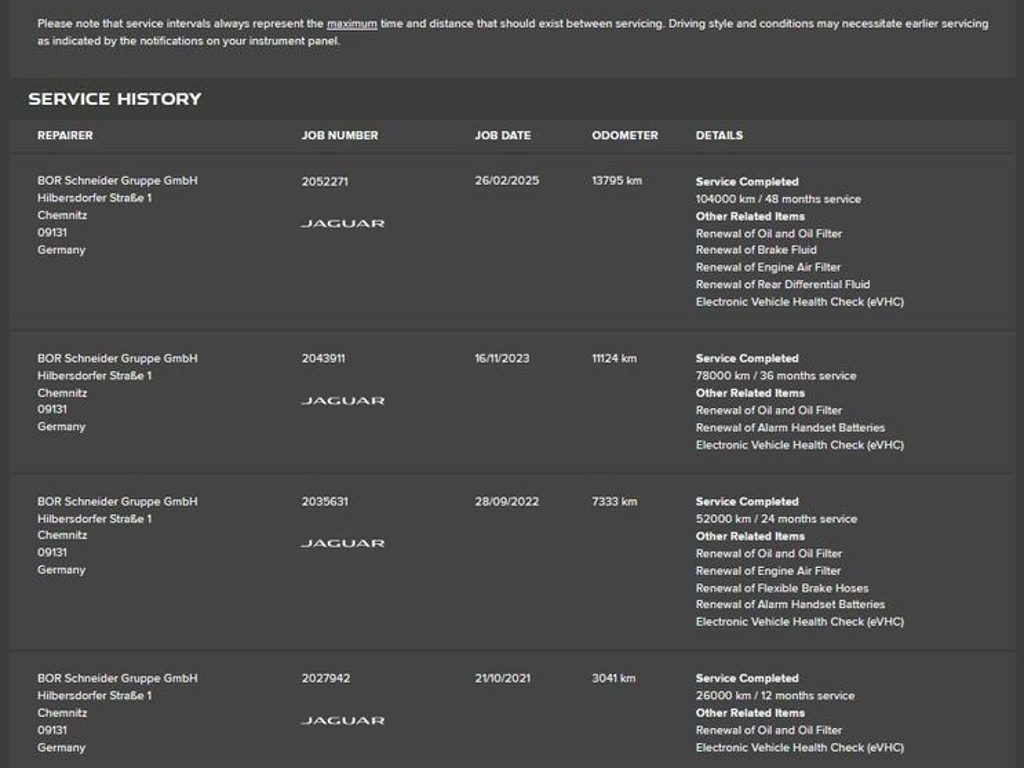This screenshot has height=768, width=1024.
Task: Click job date 21/10/2021
Action: pyautogui.click(x=503, y=678)
